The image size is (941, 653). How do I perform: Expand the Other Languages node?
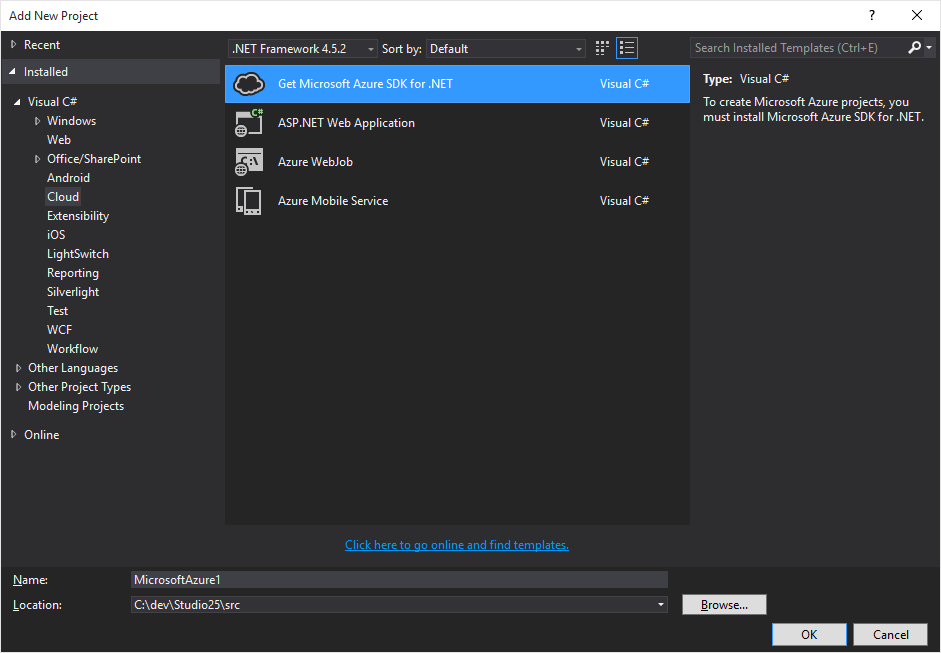[x=18, y=368]
